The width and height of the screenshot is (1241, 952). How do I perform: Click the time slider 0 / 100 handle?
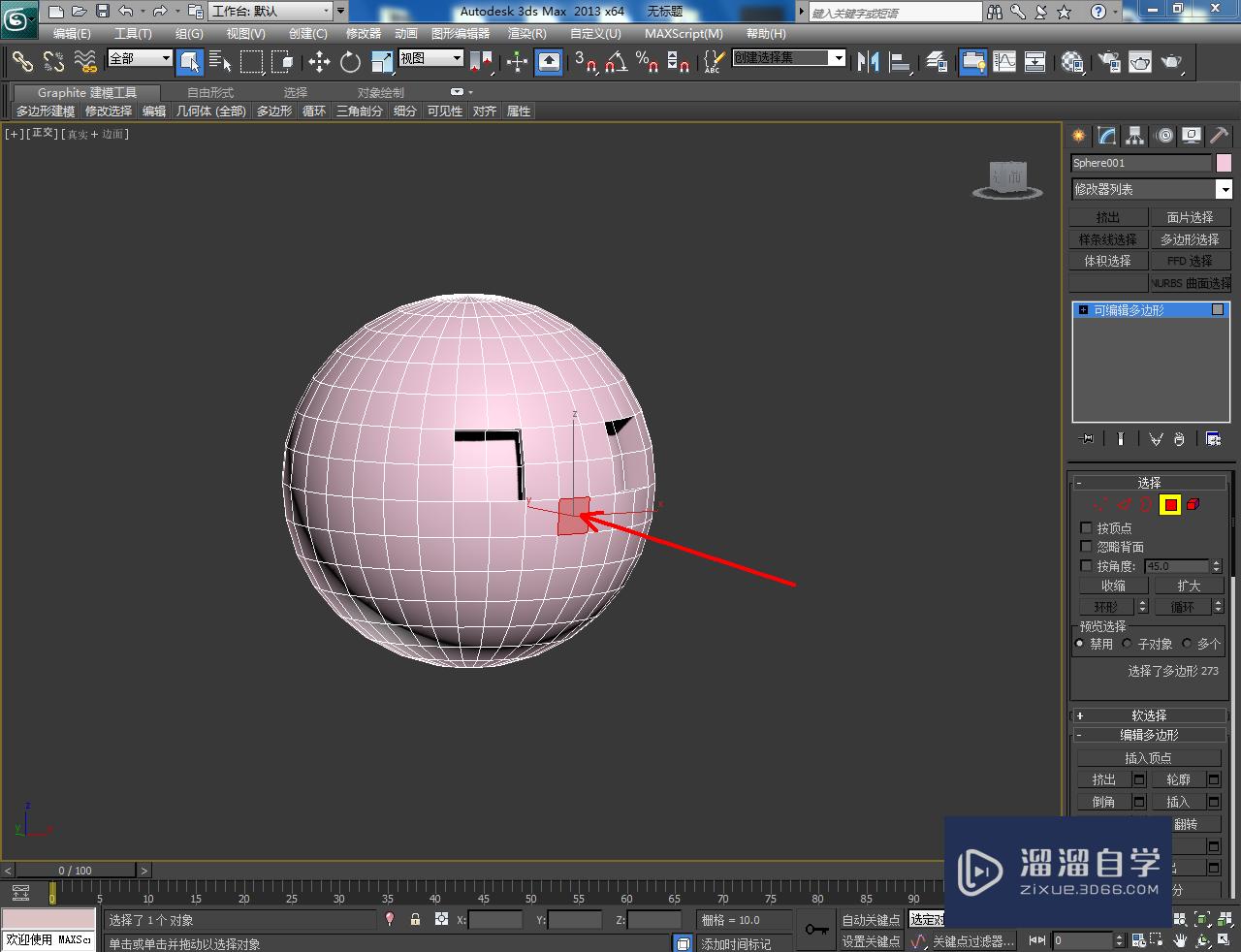pyautogui.click(x=76, y=871)
